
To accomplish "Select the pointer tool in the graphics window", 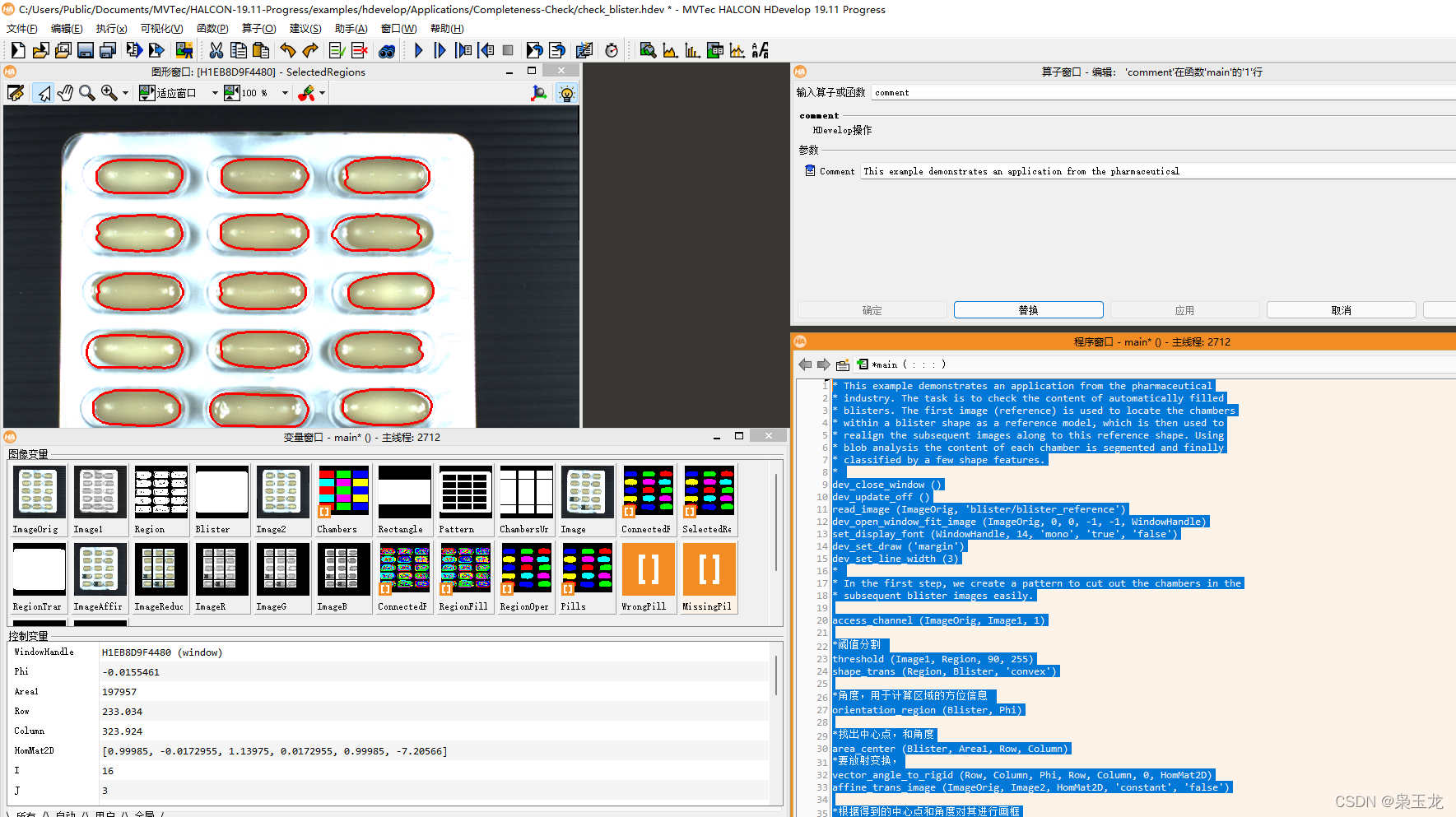I will [44, 93].
